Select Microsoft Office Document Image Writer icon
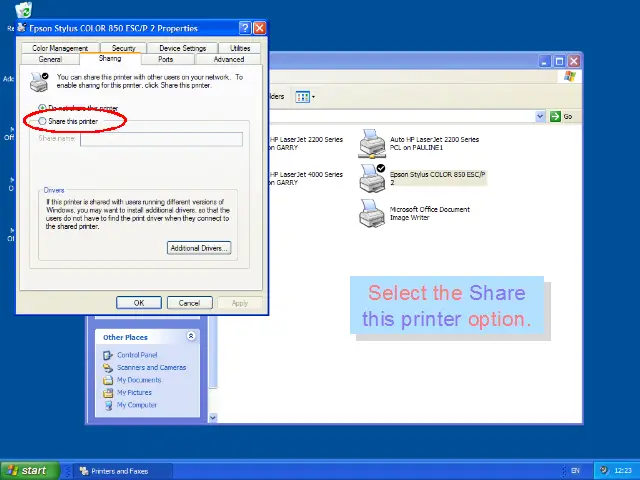This screenshot has height=480, width=640. [x=372, y=213]
